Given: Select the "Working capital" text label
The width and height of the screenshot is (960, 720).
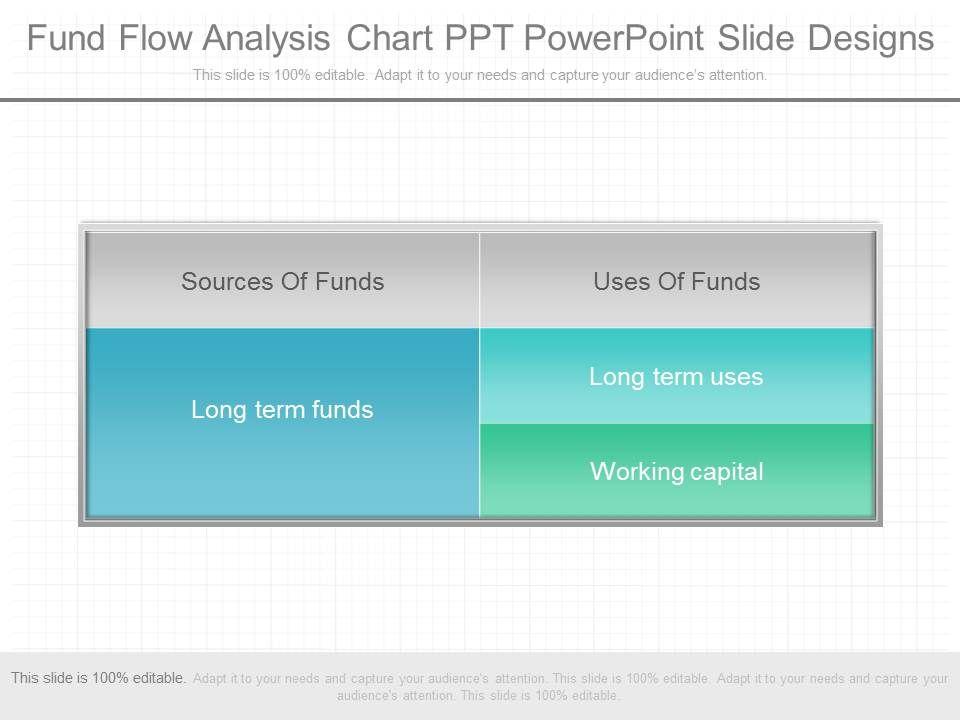Looking at the screenshot, I should click(677, 471).
